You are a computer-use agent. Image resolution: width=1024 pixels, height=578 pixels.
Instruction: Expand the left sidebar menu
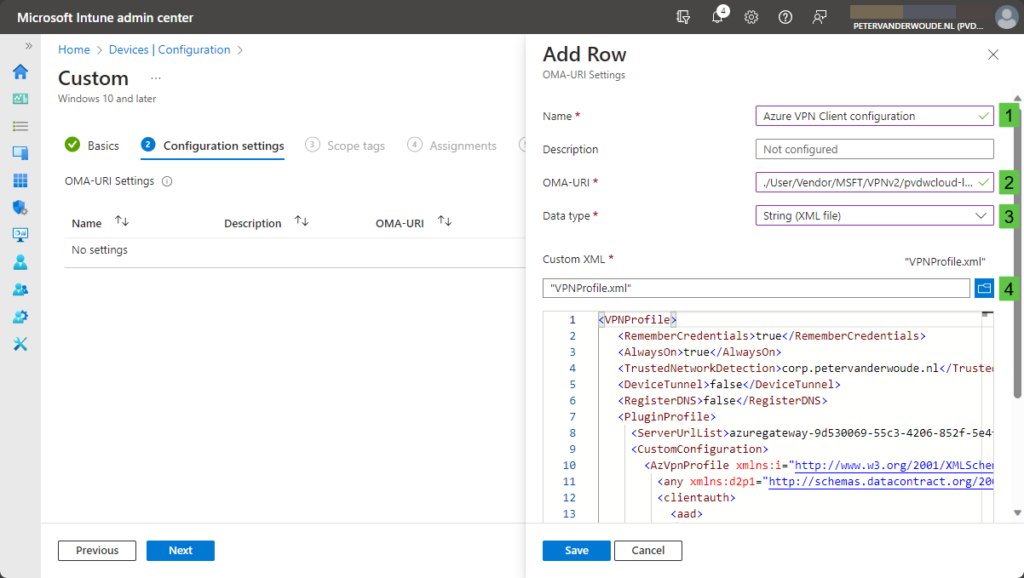28,46
